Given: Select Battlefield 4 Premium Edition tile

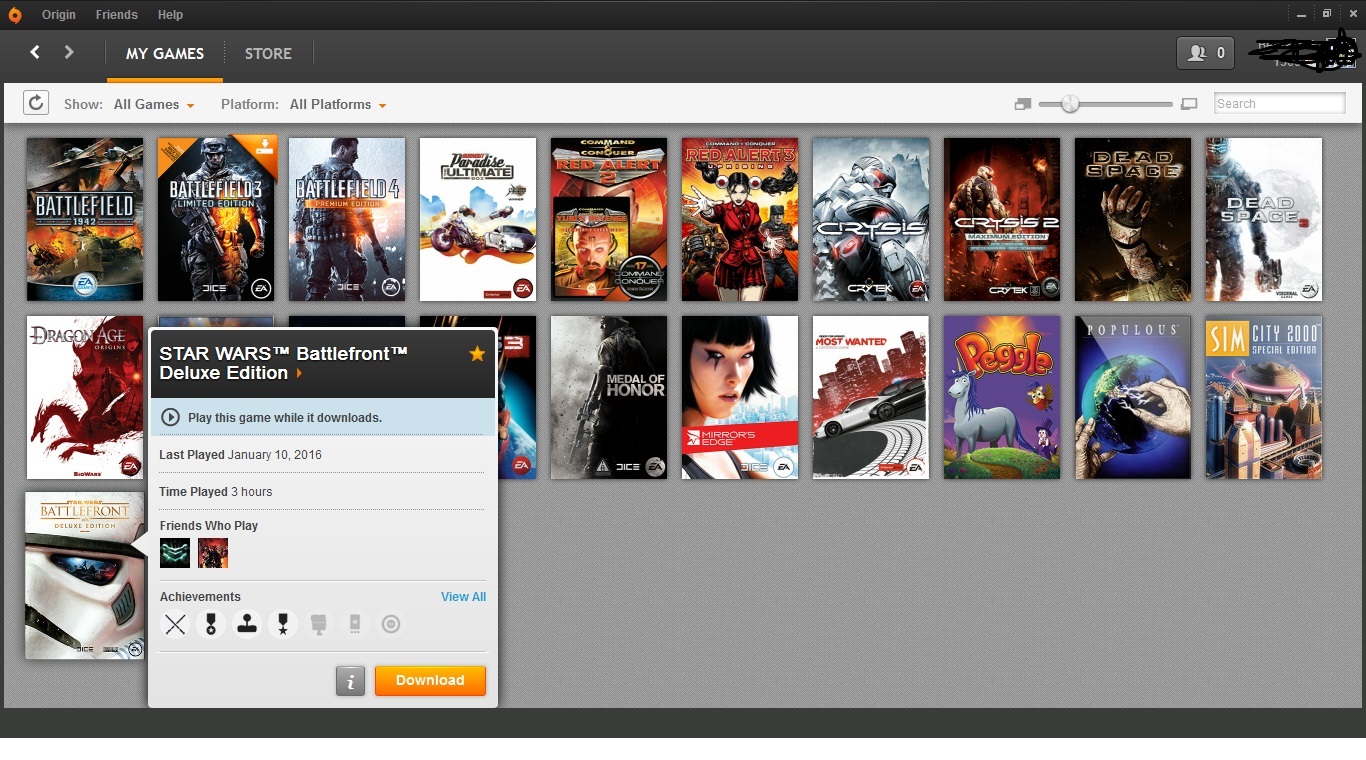Looking at the screenshot, I should [347, 219].
